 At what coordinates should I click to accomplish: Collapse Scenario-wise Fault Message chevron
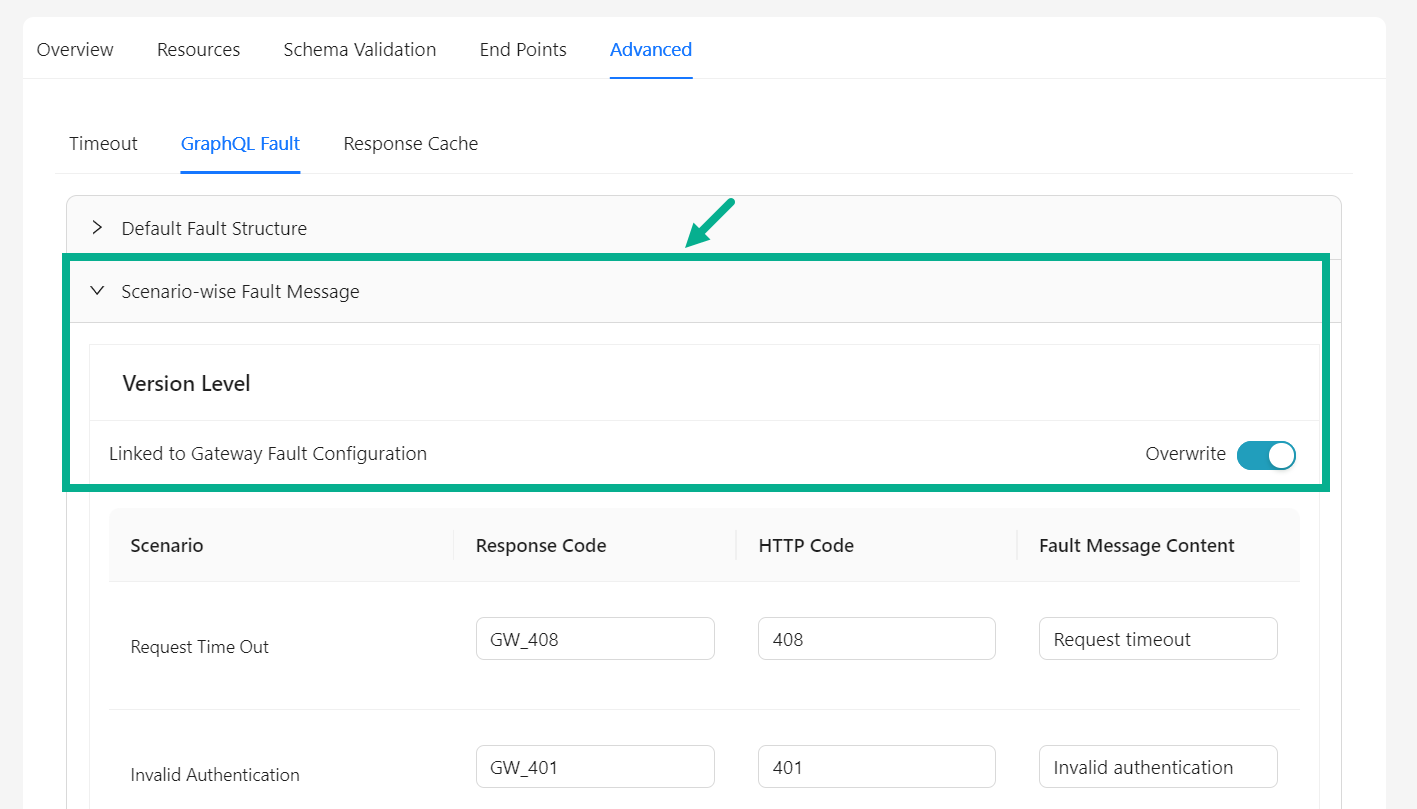click(x=97, y=291)
